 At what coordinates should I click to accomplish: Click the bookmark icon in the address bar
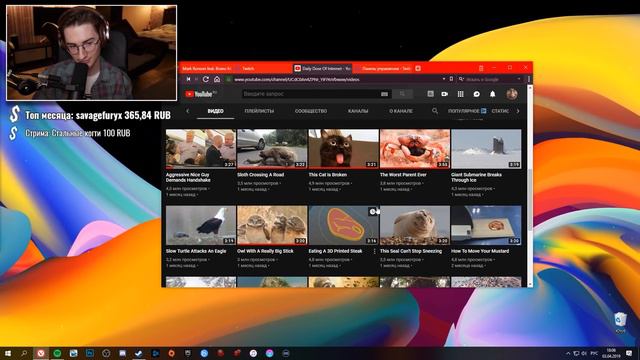coord(451,79)
